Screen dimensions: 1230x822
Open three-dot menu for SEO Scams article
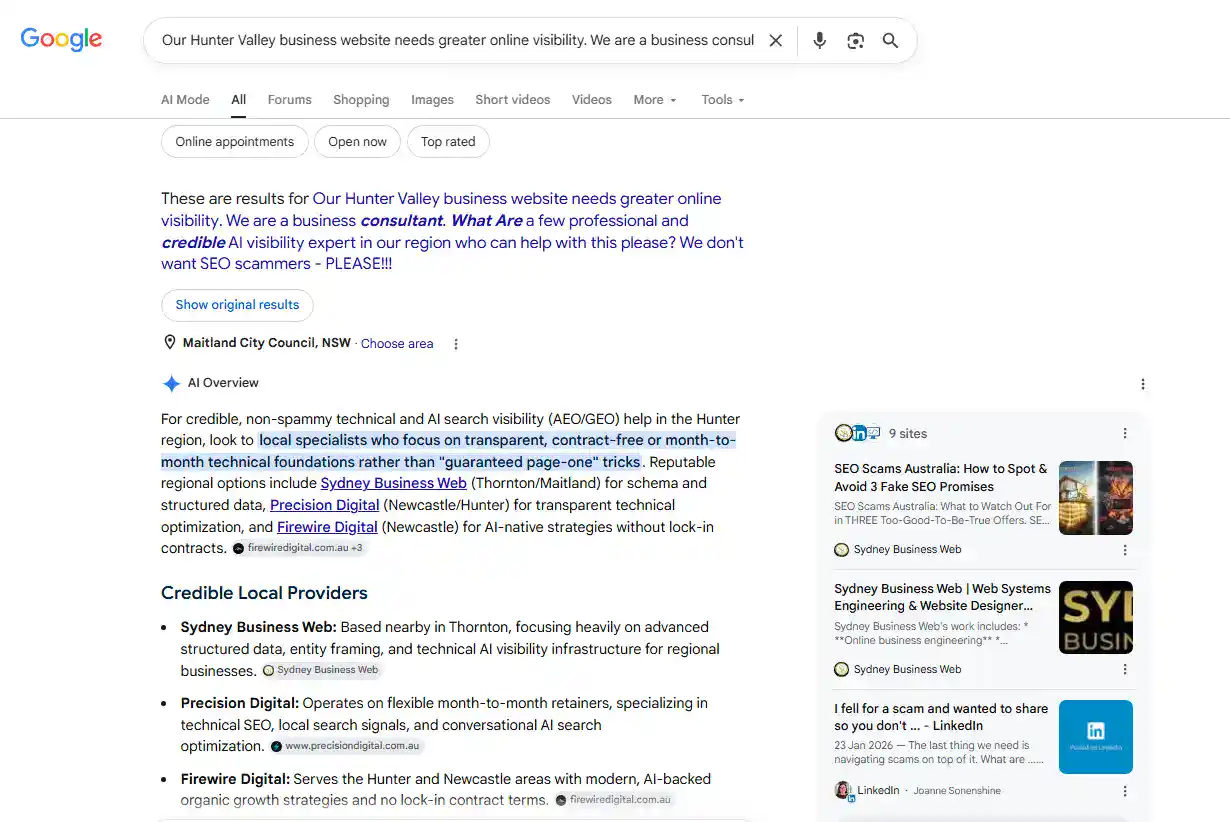click(1125, 550)
